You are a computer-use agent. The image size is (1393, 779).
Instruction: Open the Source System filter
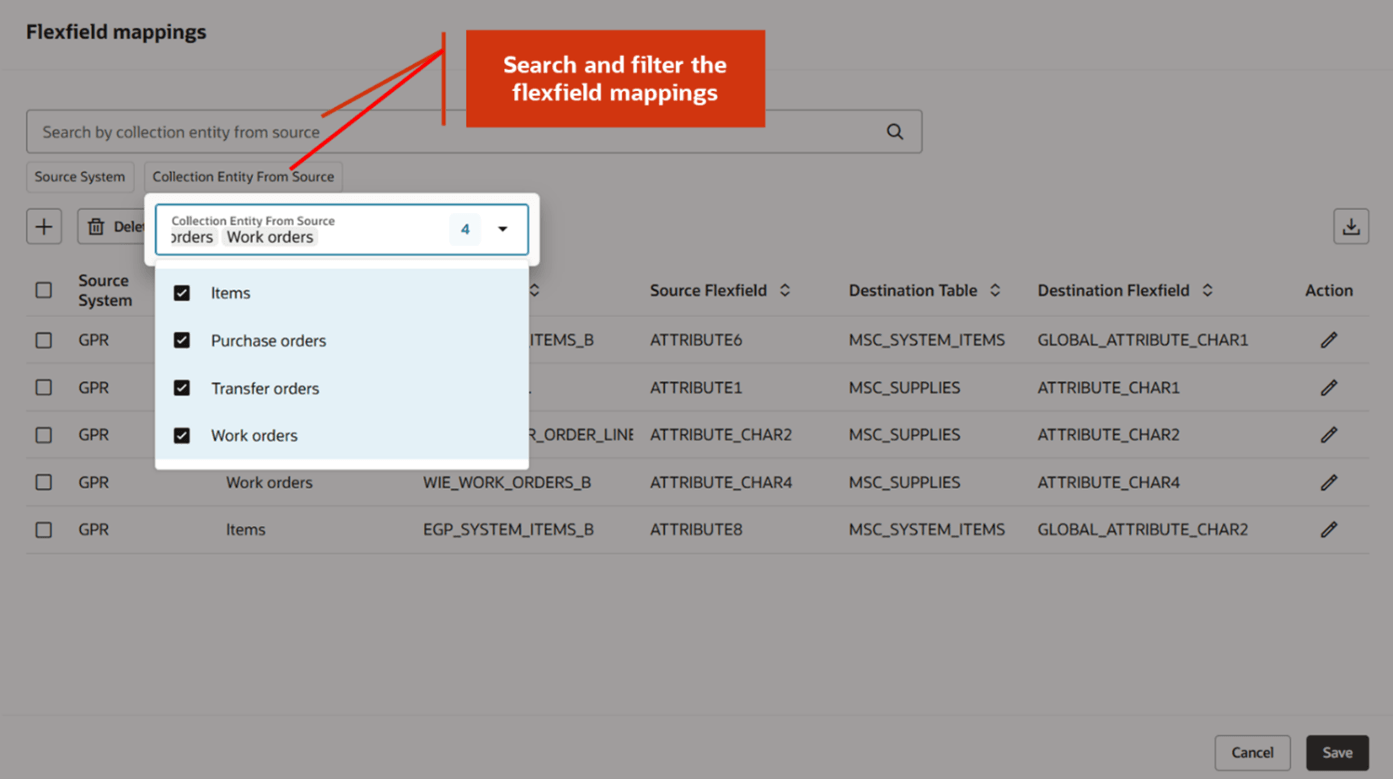(x=80, y=177)
